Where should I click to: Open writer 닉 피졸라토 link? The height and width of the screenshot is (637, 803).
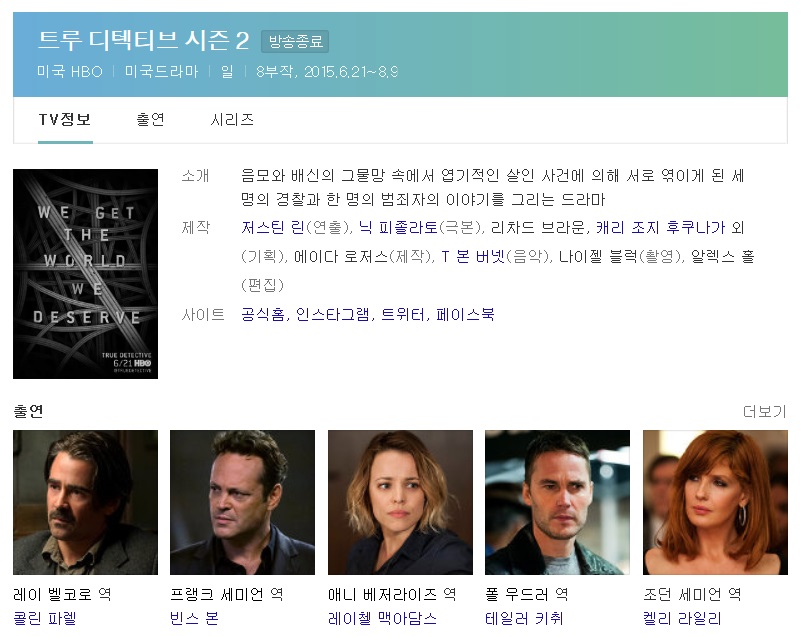398,227
